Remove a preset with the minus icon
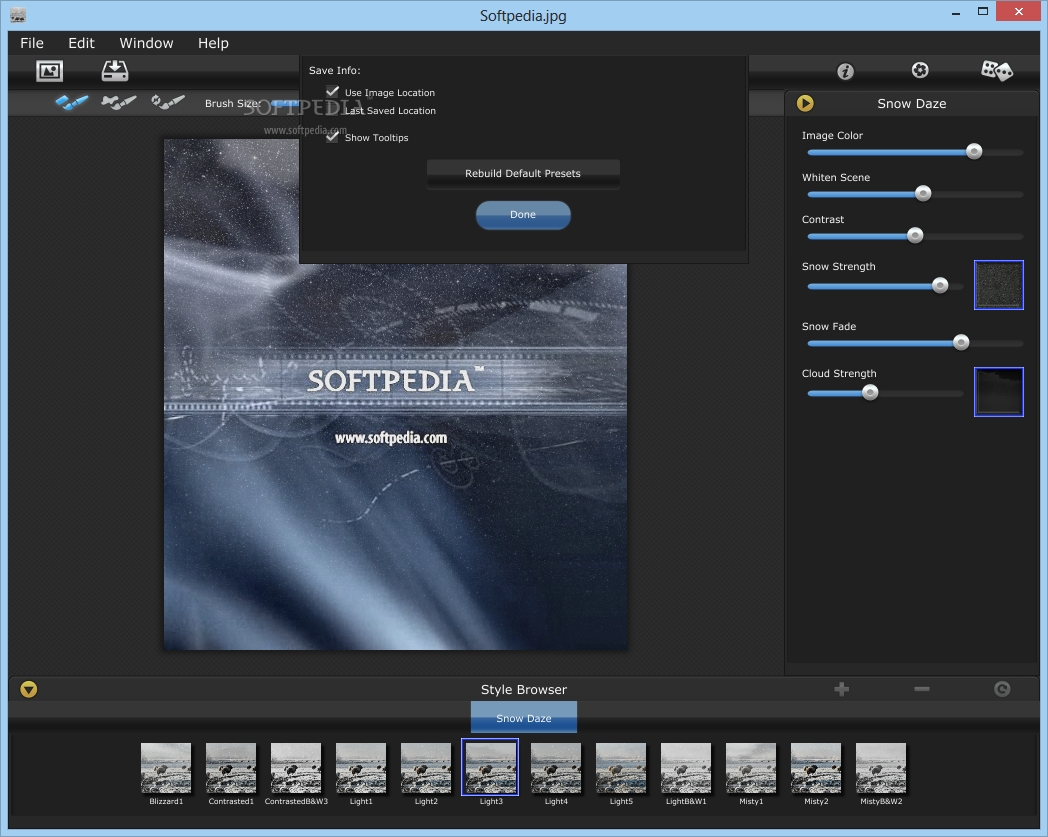 coord(922,689)
